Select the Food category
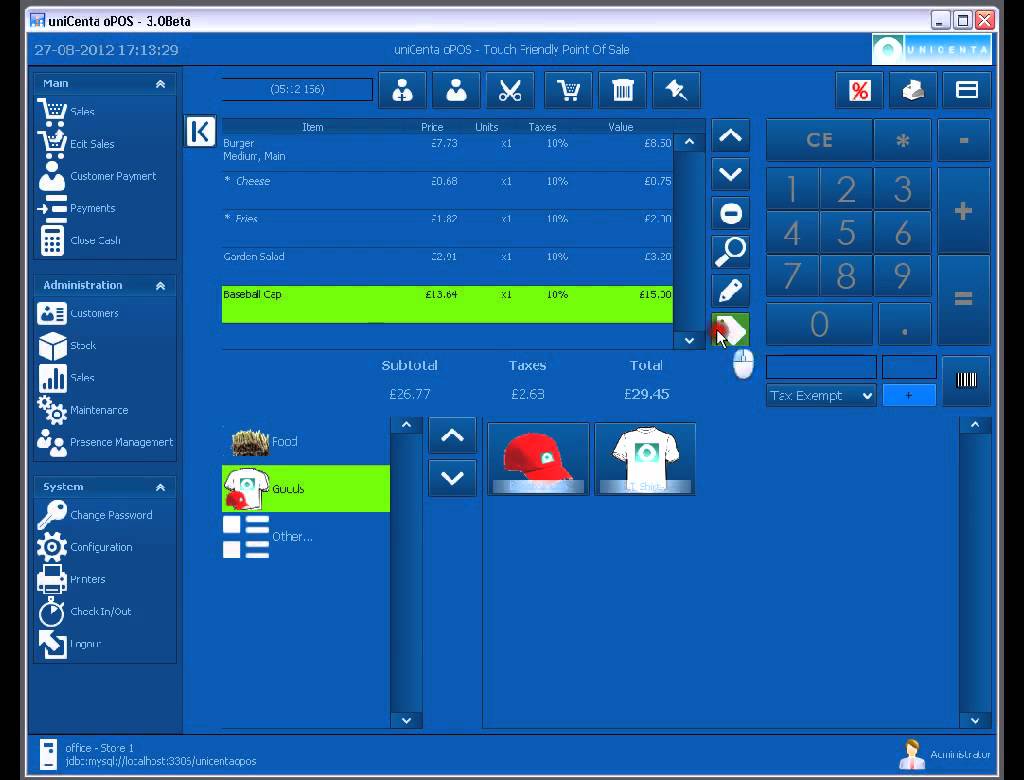This screenshot has width=1024, height=780. [x=306, y=442]
